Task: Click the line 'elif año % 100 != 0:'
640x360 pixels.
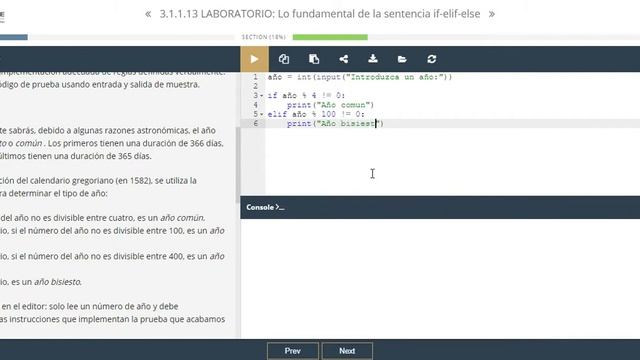Action: pos(316,114)
